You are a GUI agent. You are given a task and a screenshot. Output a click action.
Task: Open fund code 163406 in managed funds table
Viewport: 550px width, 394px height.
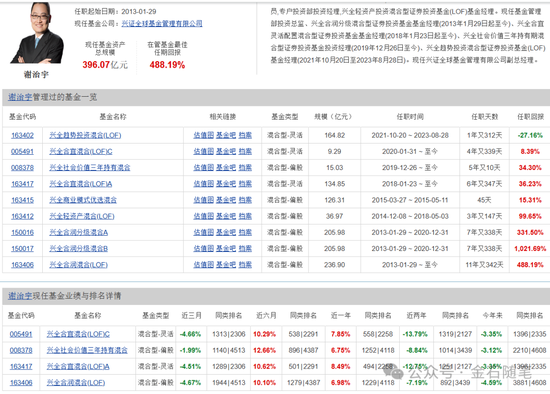tap(22, 265)
